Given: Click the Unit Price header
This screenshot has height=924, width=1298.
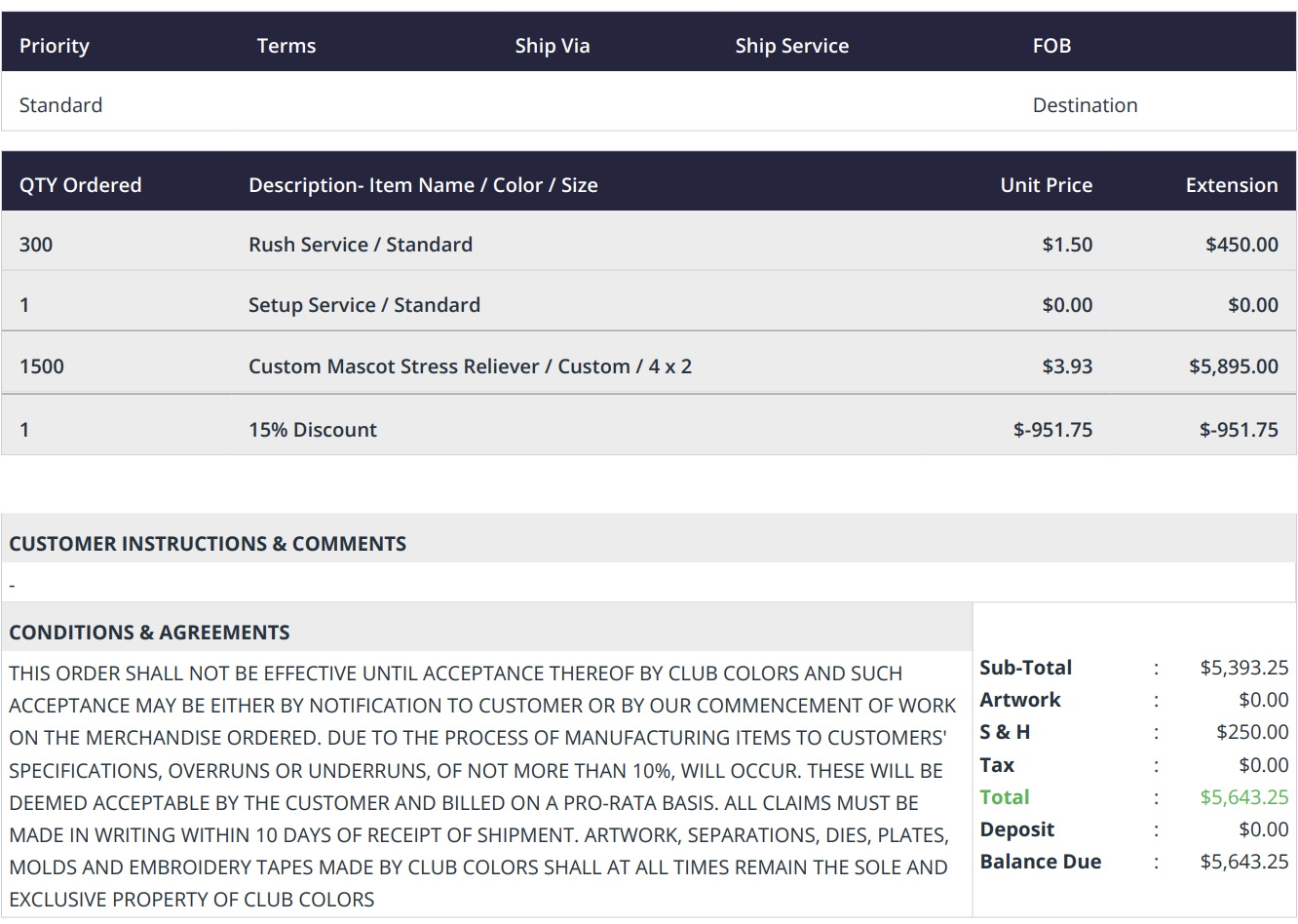Looking at the screenshot, I should (x=1047, y=185).
